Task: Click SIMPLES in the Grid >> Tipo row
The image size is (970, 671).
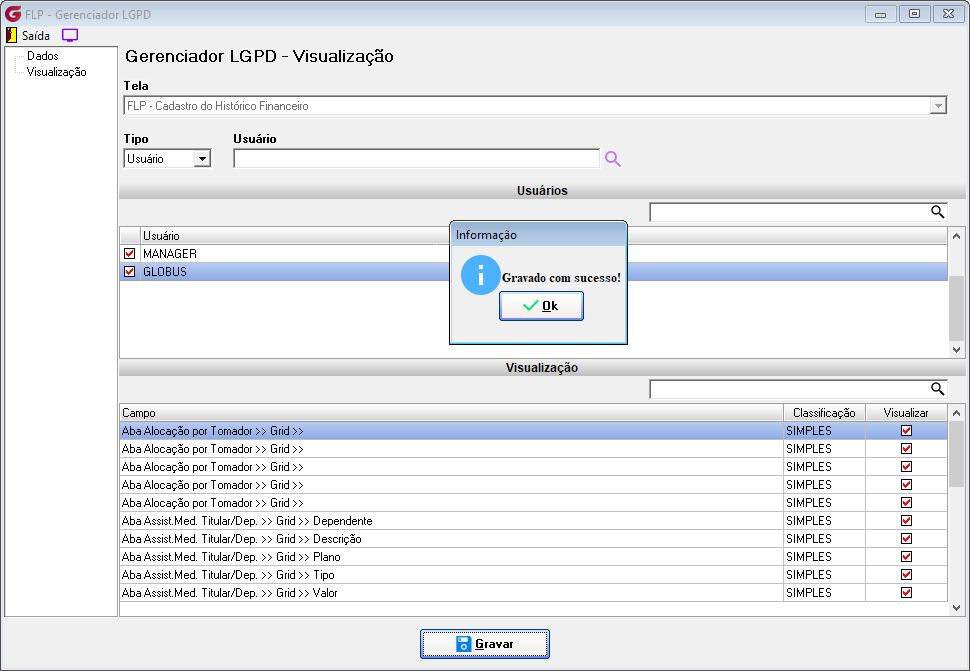Action: (x=809, y=575)
